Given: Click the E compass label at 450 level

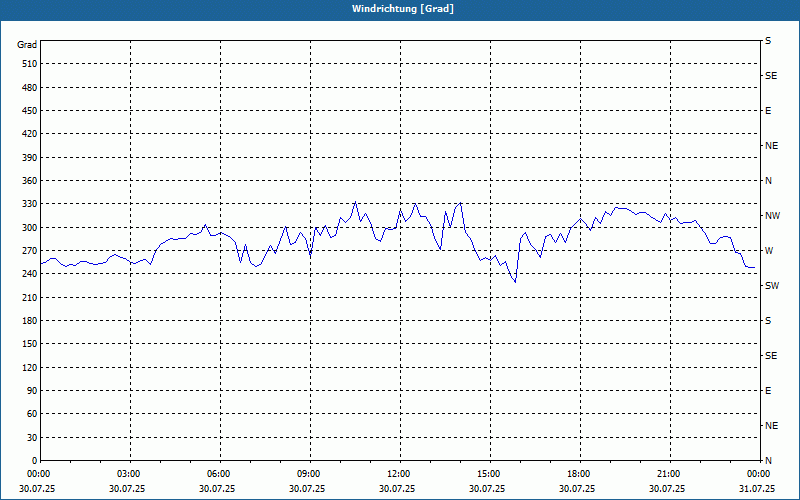Looking at the screenshot, I should tap(768, 111).
